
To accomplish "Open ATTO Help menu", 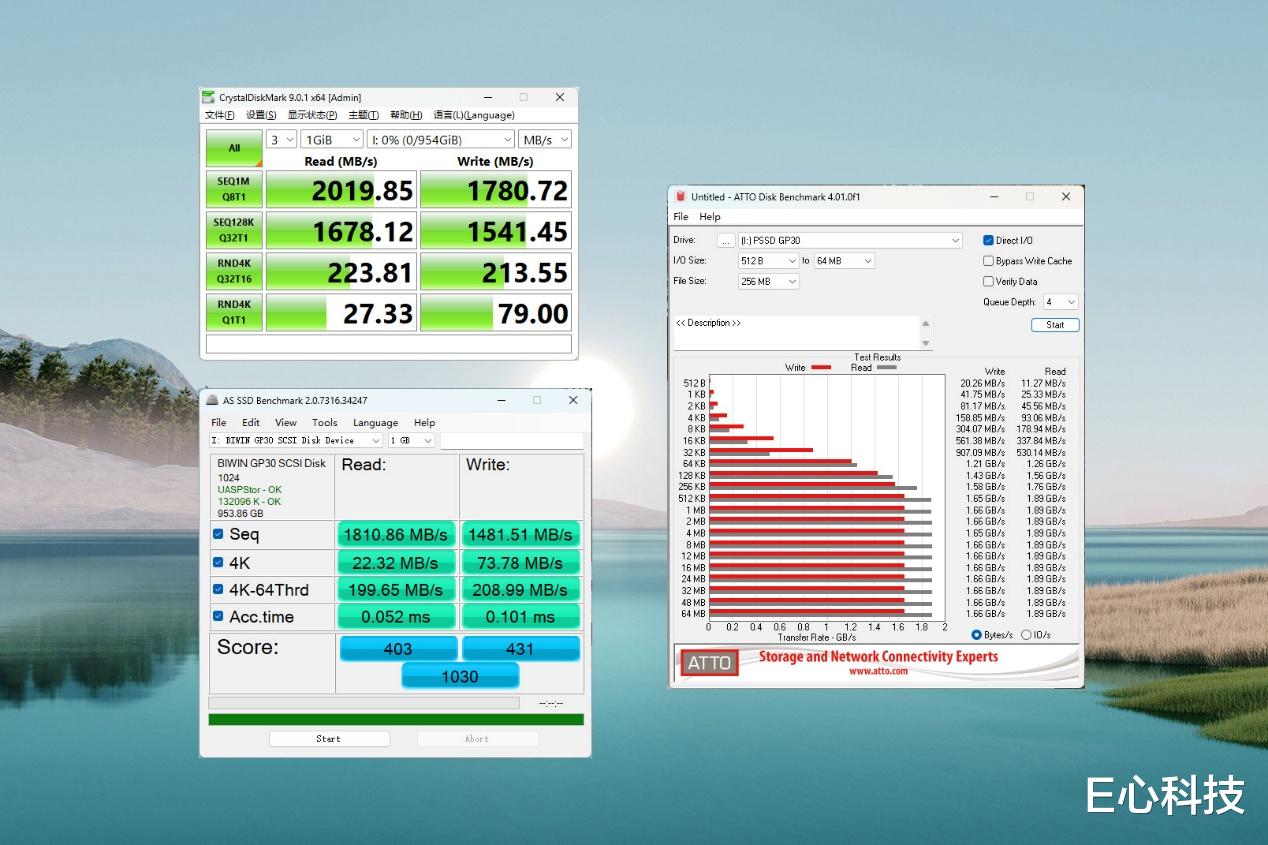I will pos(710,216).
